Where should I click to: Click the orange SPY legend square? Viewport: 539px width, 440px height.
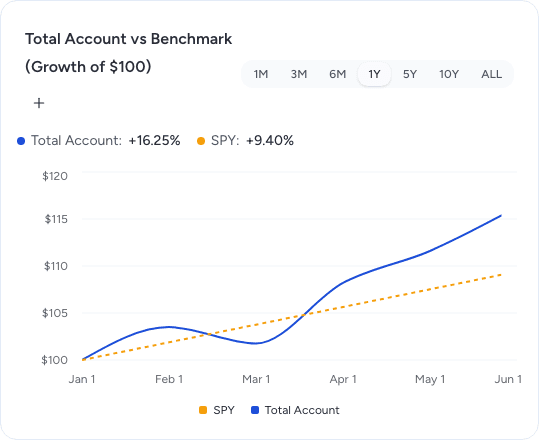pos(203,410)
